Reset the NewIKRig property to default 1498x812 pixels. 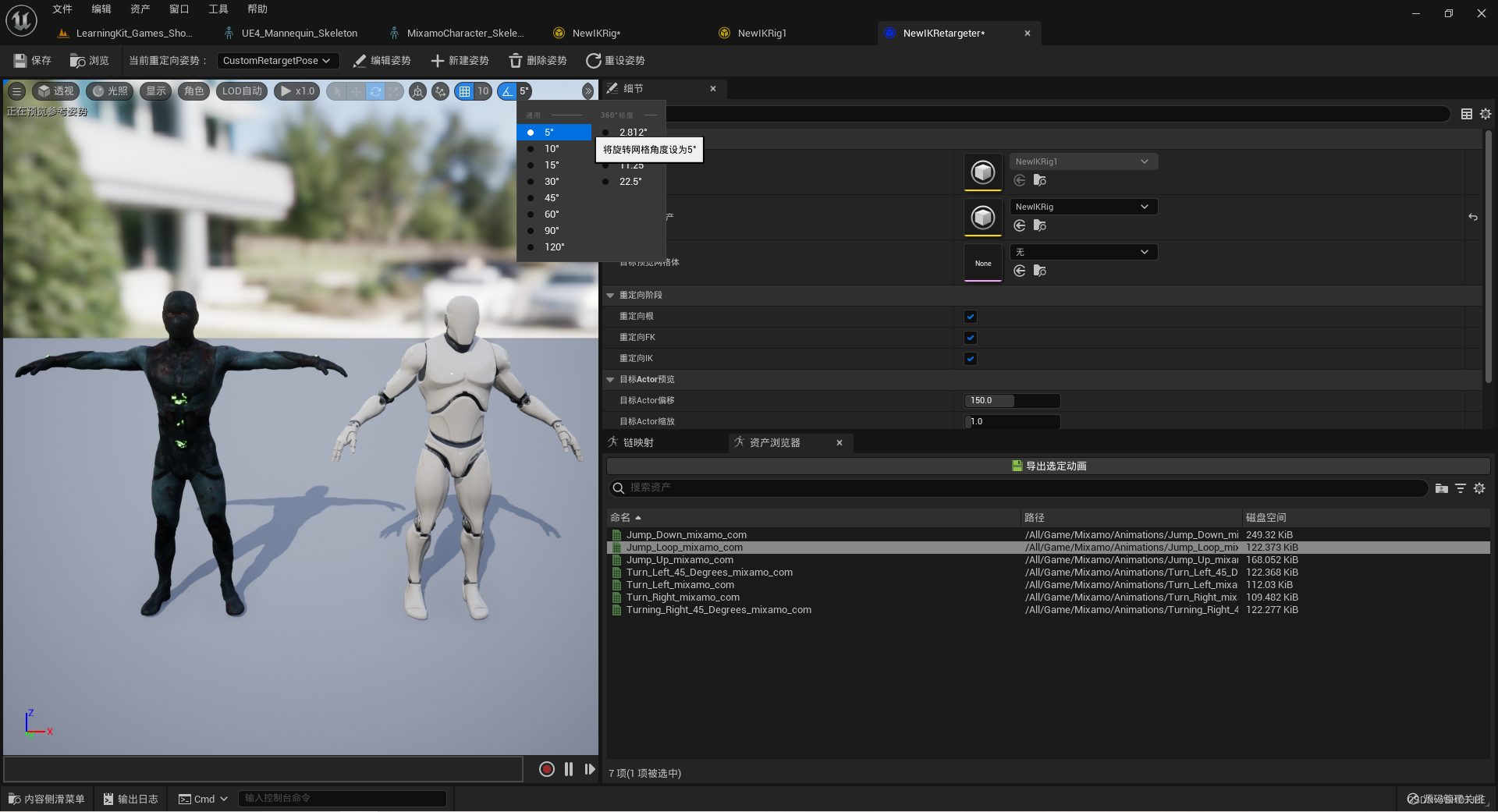pos(1473,217)
